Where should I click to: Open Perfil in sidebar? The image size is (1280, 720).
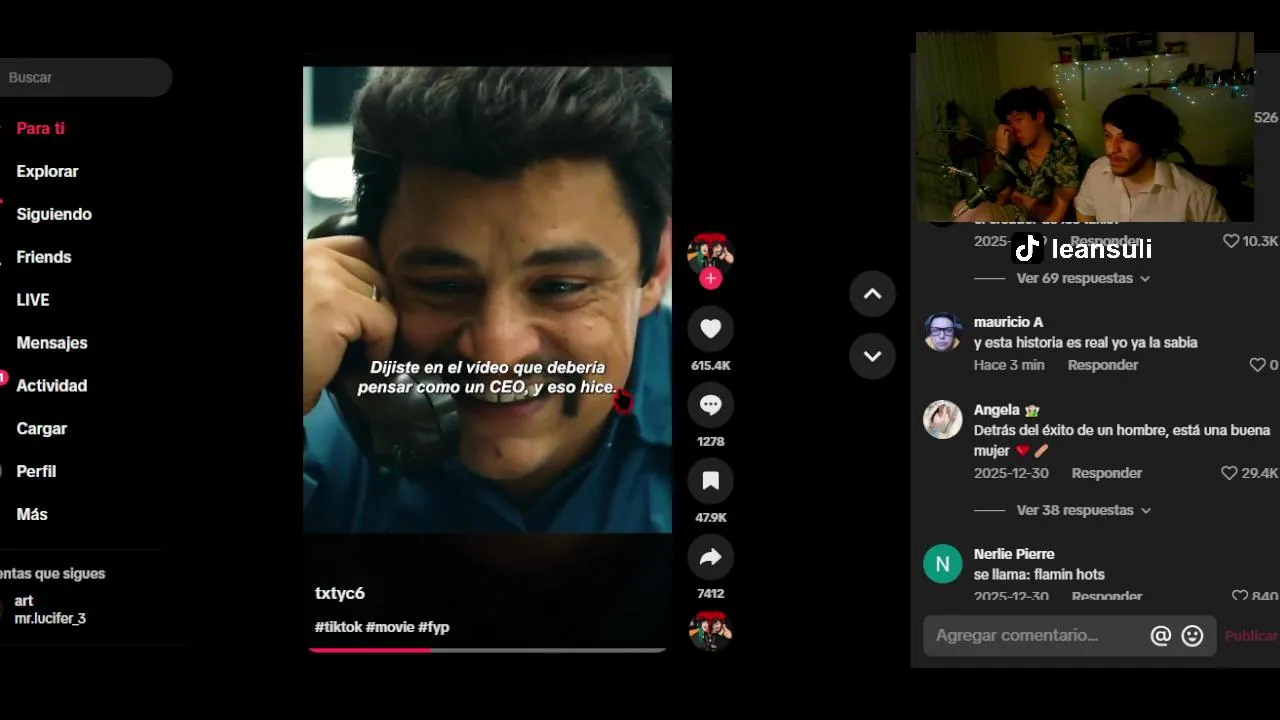coord(36,472)
